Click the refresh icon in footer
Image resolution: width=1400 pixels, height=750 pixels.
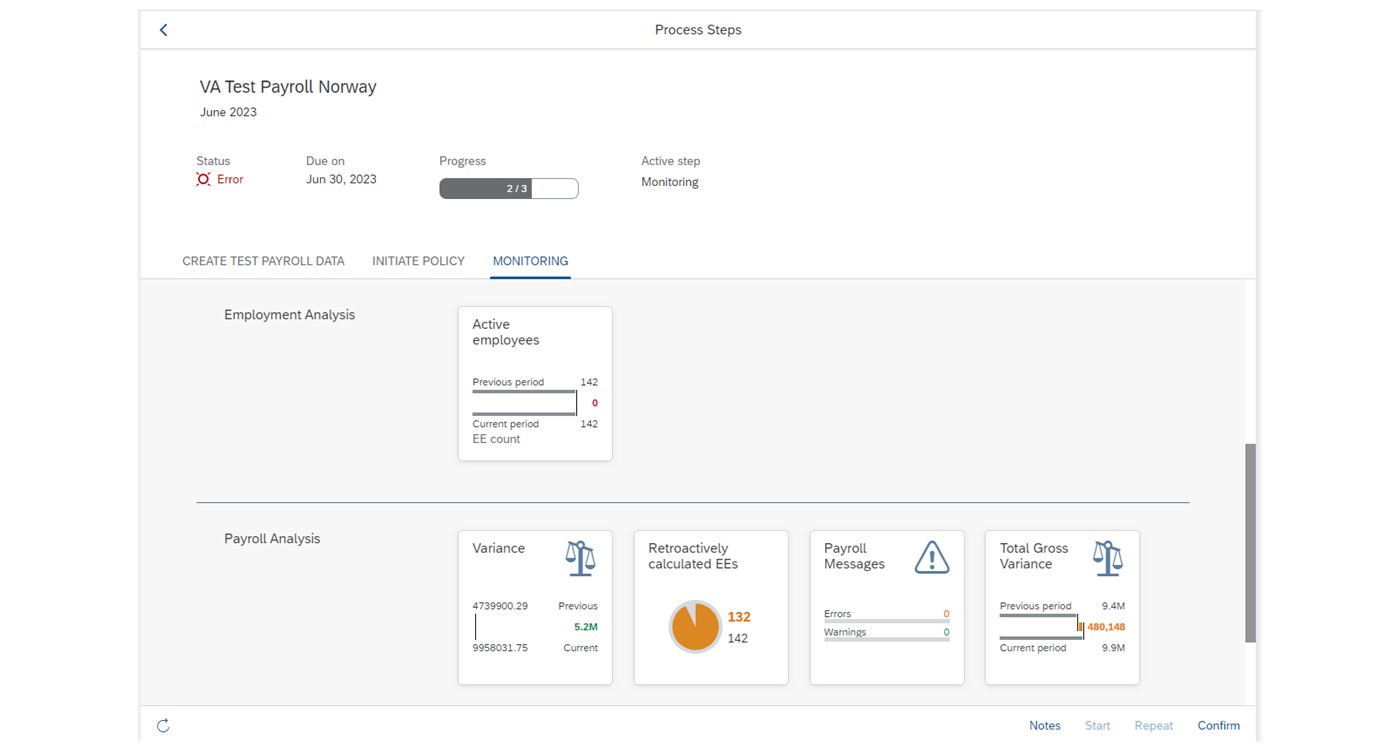click(163, 726)
